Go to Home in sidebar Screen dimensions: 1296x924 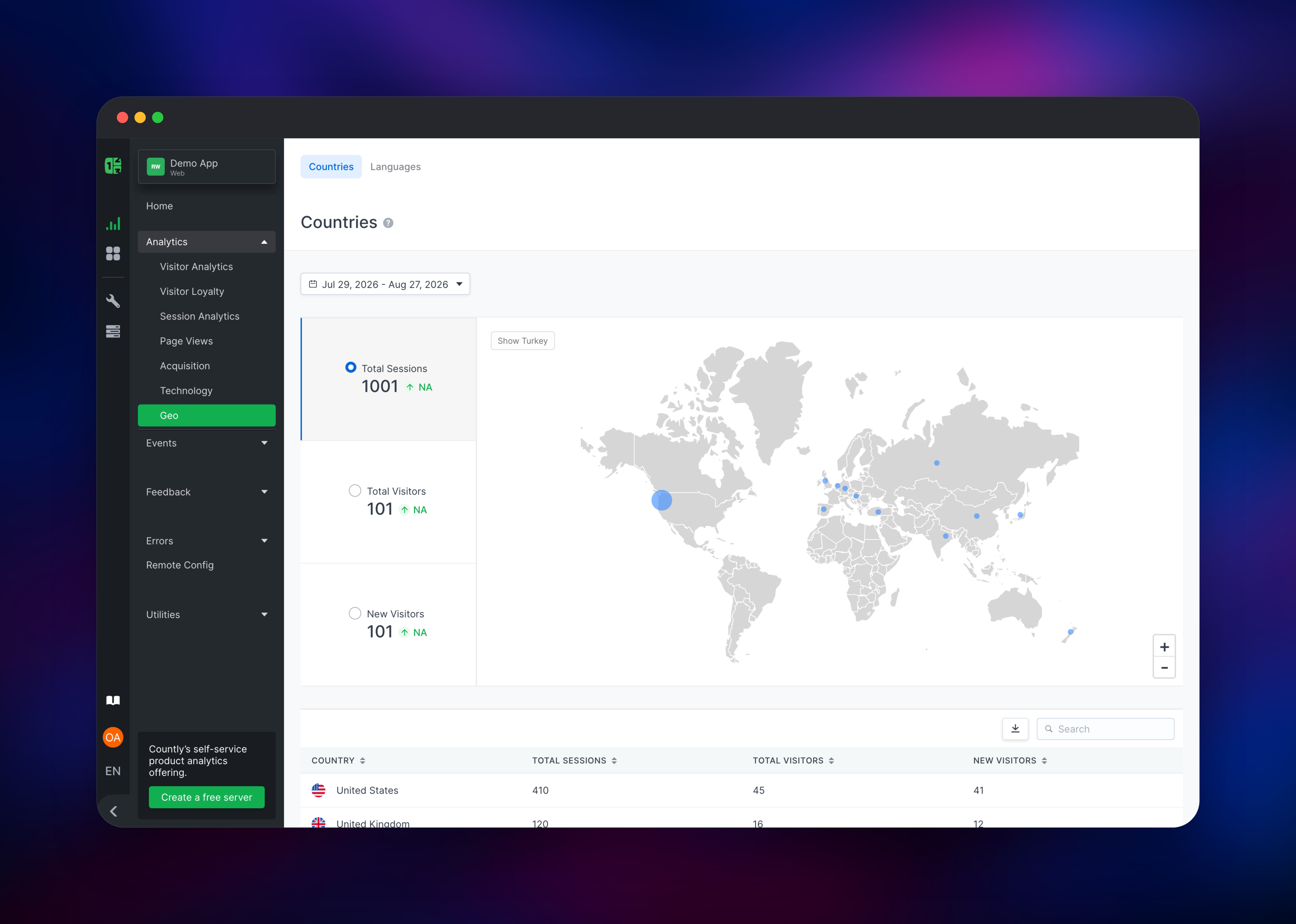click(159, 206)
